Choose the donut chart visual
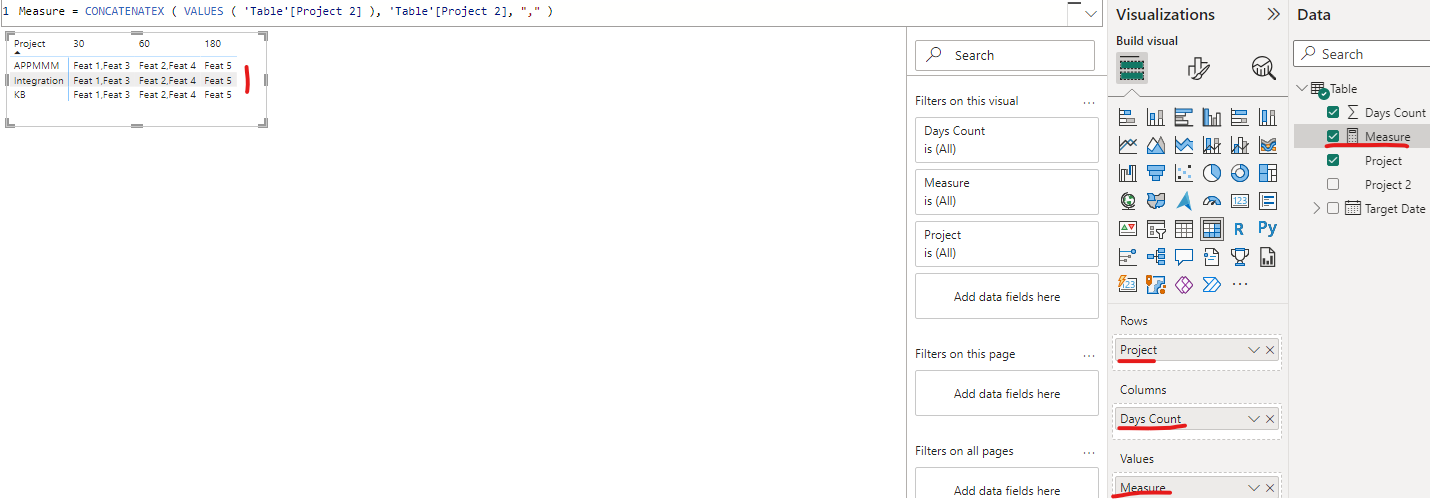This screenshot has width=1430, height=499. [x=1240, y=173]
